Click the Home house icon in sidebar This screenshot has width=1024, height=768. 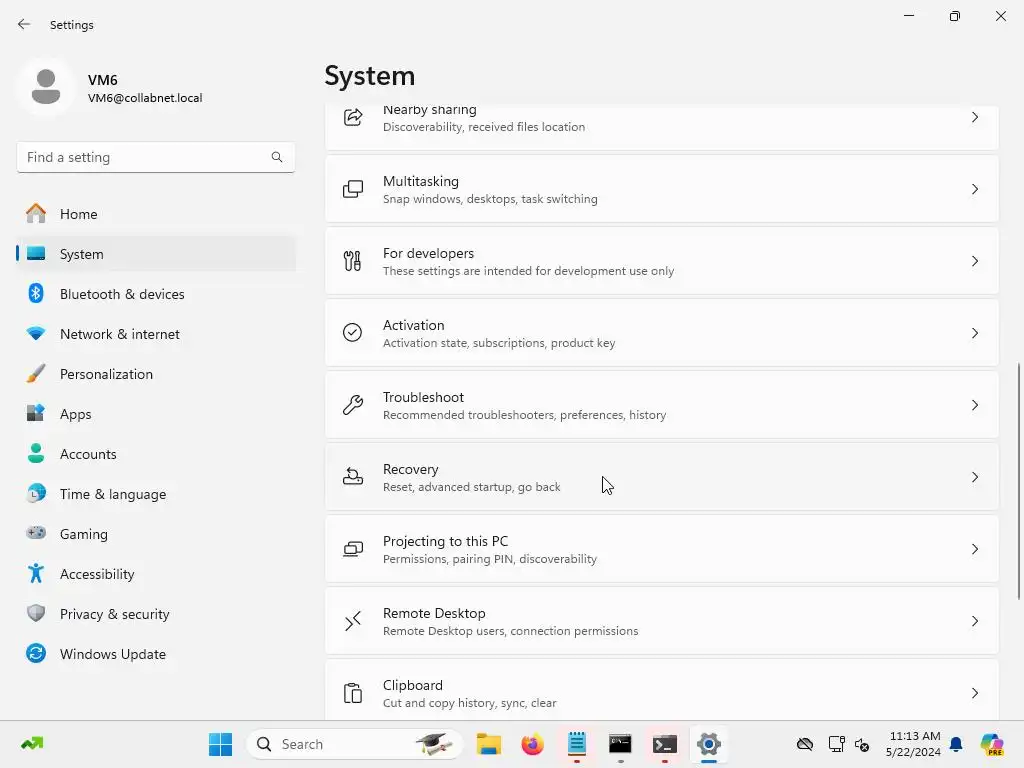pyautogui.click(x=36, y=214)
